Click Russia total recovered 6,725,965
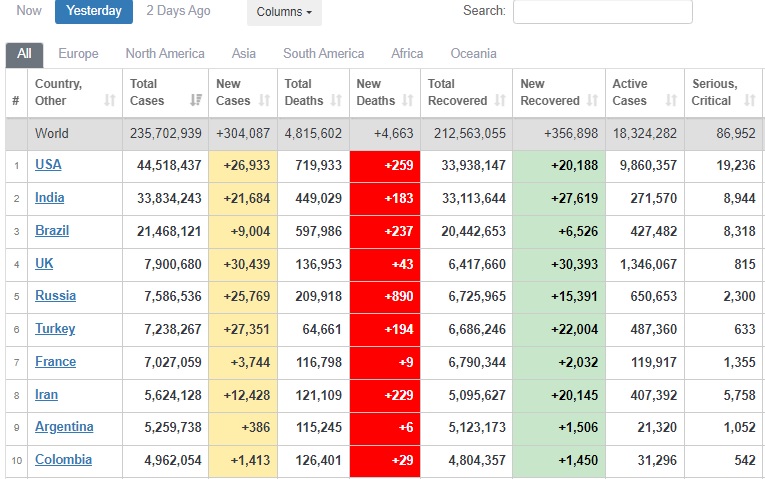The height and width of the screenshot is (479, 765). pyautogui.click(x=477, y=297)
